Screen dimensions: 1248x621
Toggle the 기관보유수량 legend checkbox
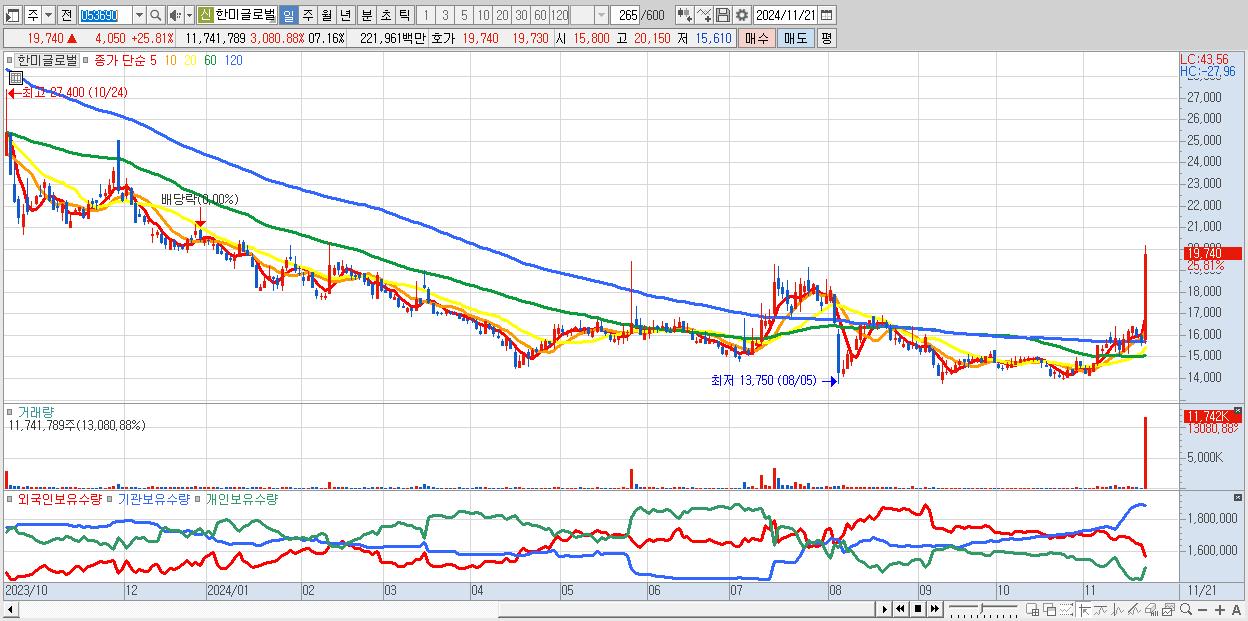tap(110, 498)
